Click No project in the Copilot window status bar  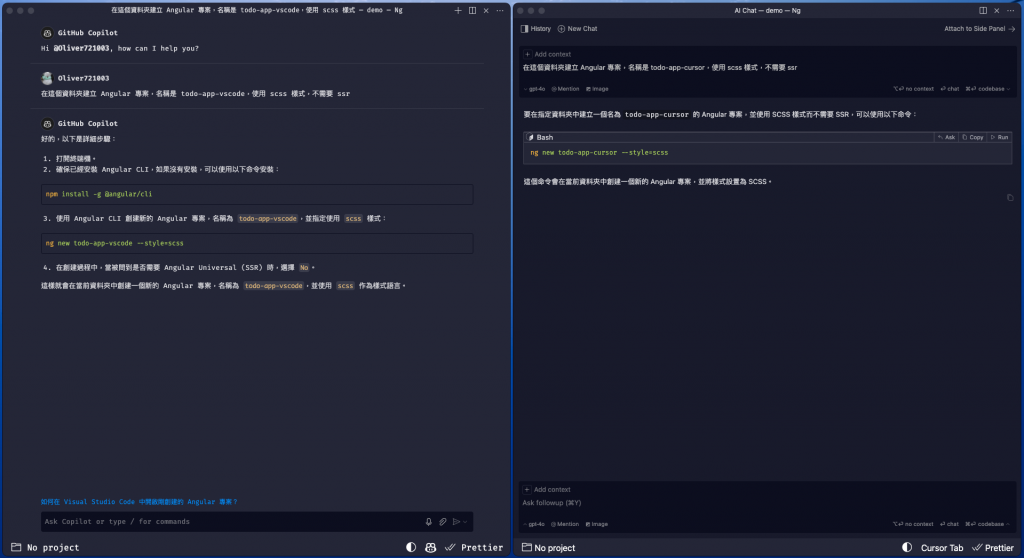tap(45, 548)
